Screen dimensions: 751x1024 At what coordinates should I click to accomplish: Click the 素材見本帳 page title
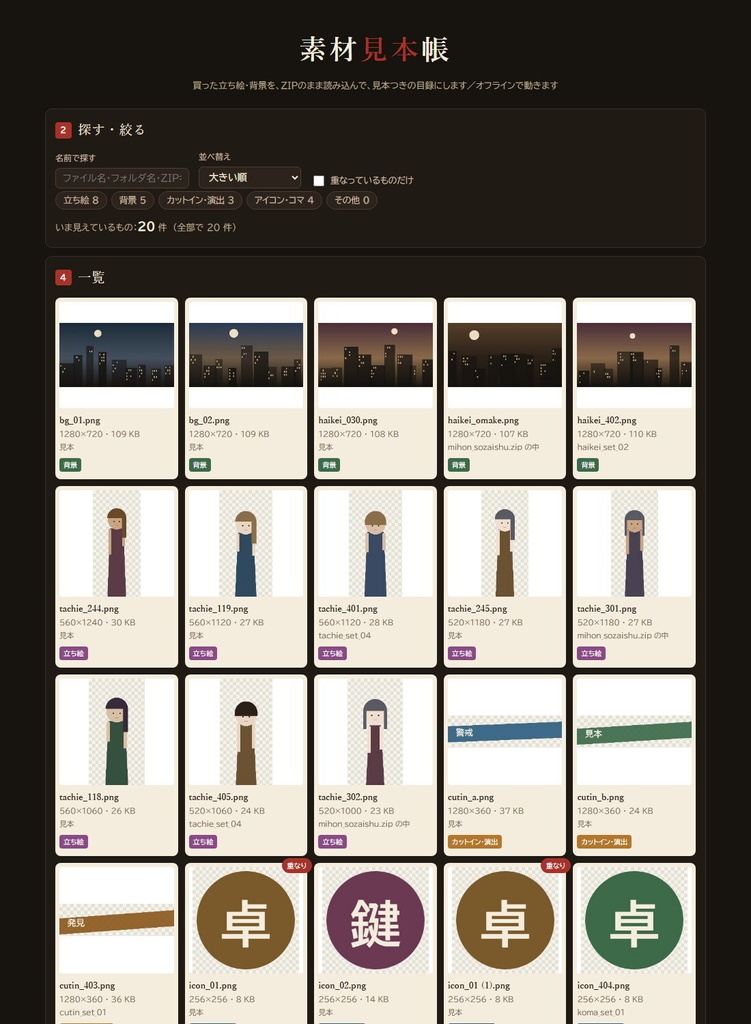[375, 50]
